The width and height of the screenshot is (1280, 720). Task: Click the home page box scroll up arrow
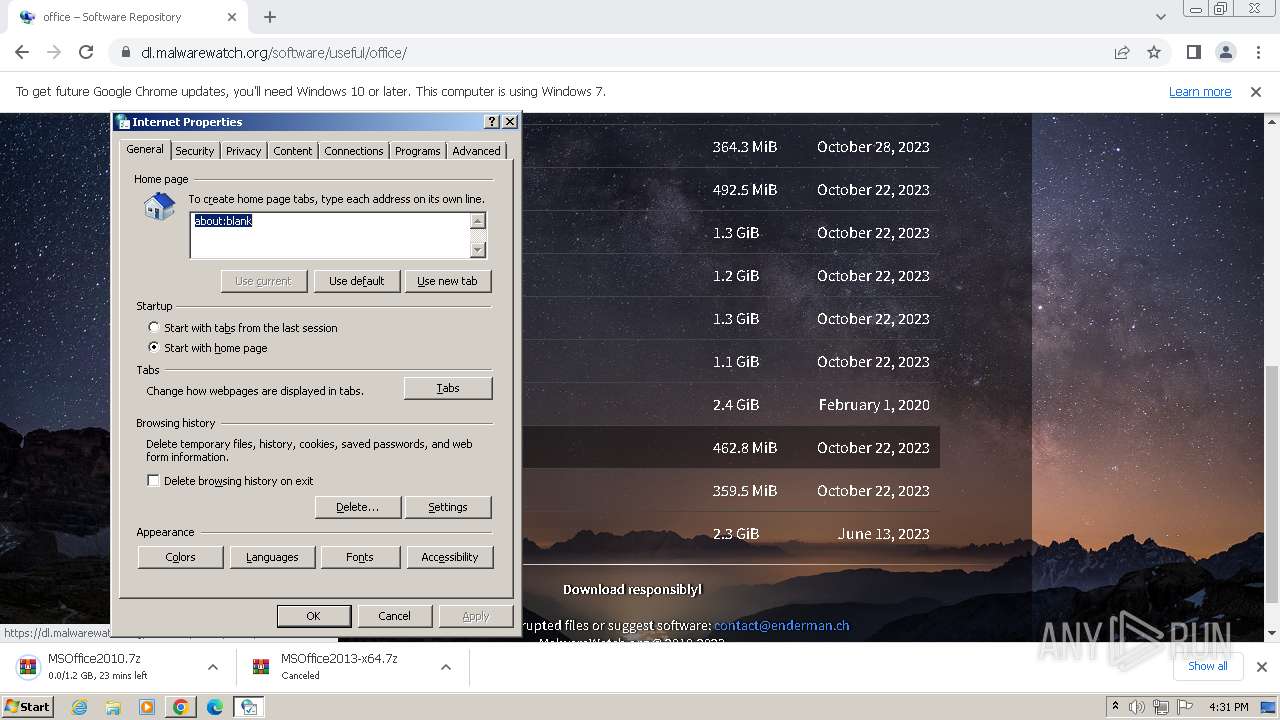478,221
